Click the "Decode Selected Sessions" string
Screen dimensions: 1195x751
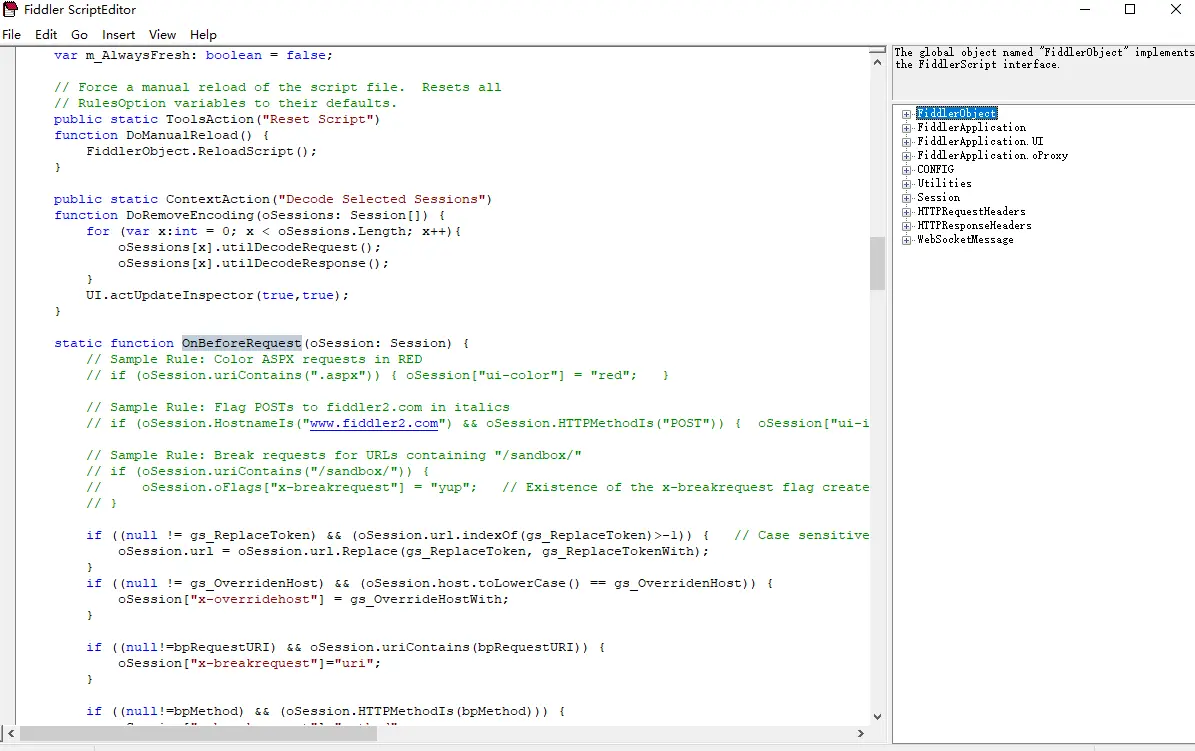coord(381,199)
